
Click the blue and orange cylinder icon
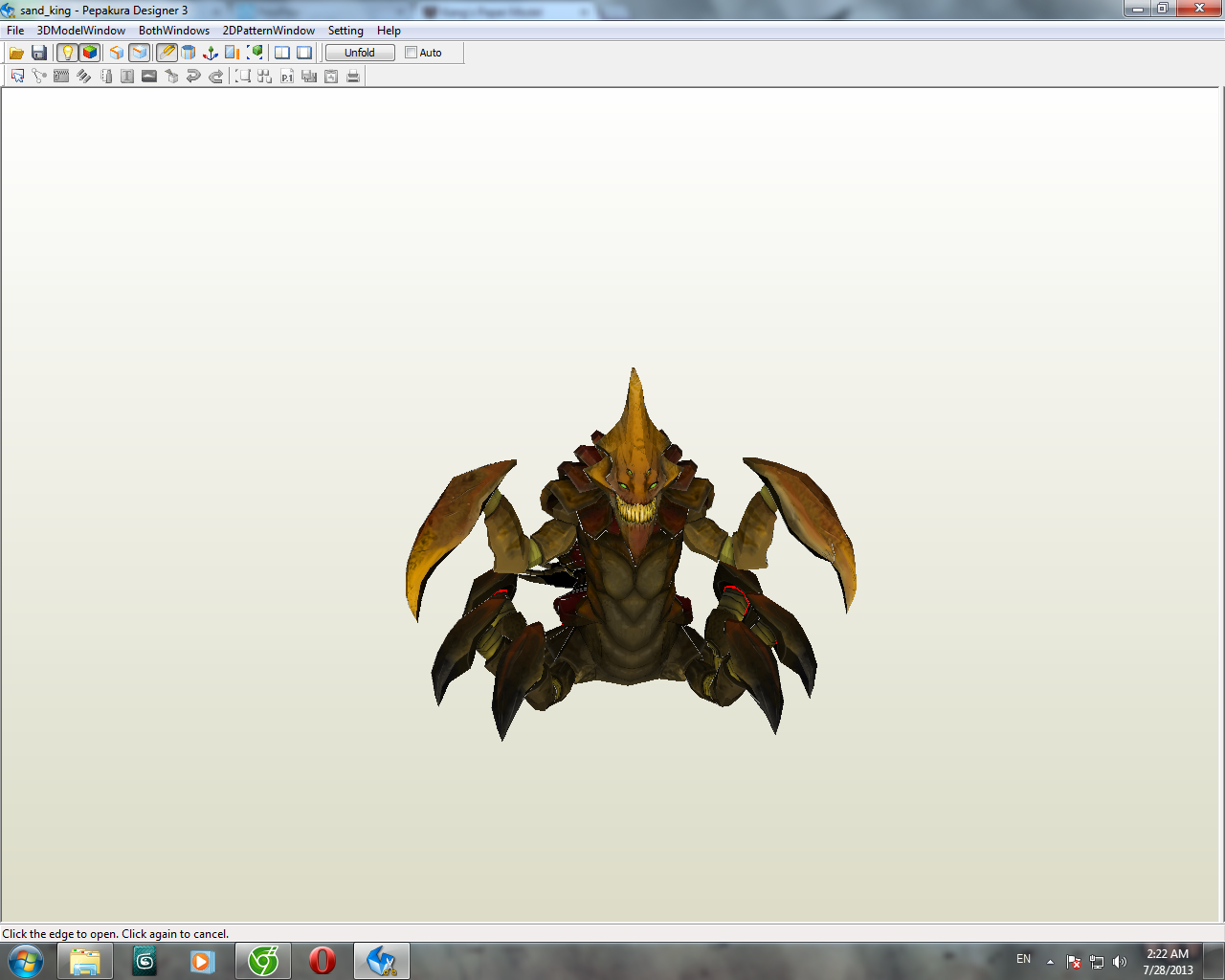click(189, 53)
